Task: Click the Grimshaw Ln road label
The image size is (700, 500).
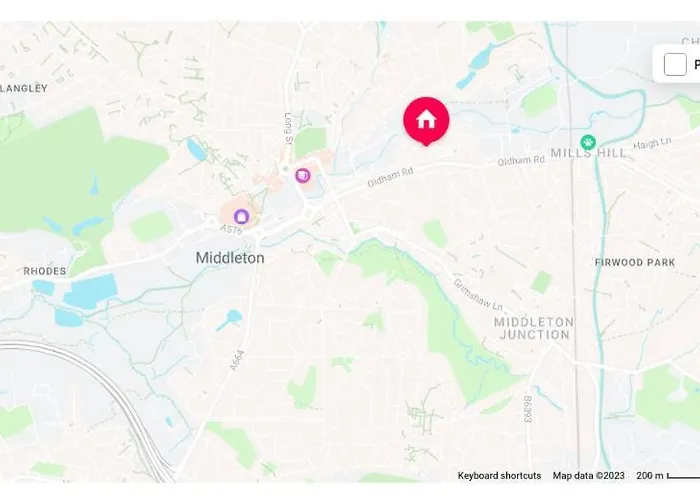Action: click(x=478, y=295)
